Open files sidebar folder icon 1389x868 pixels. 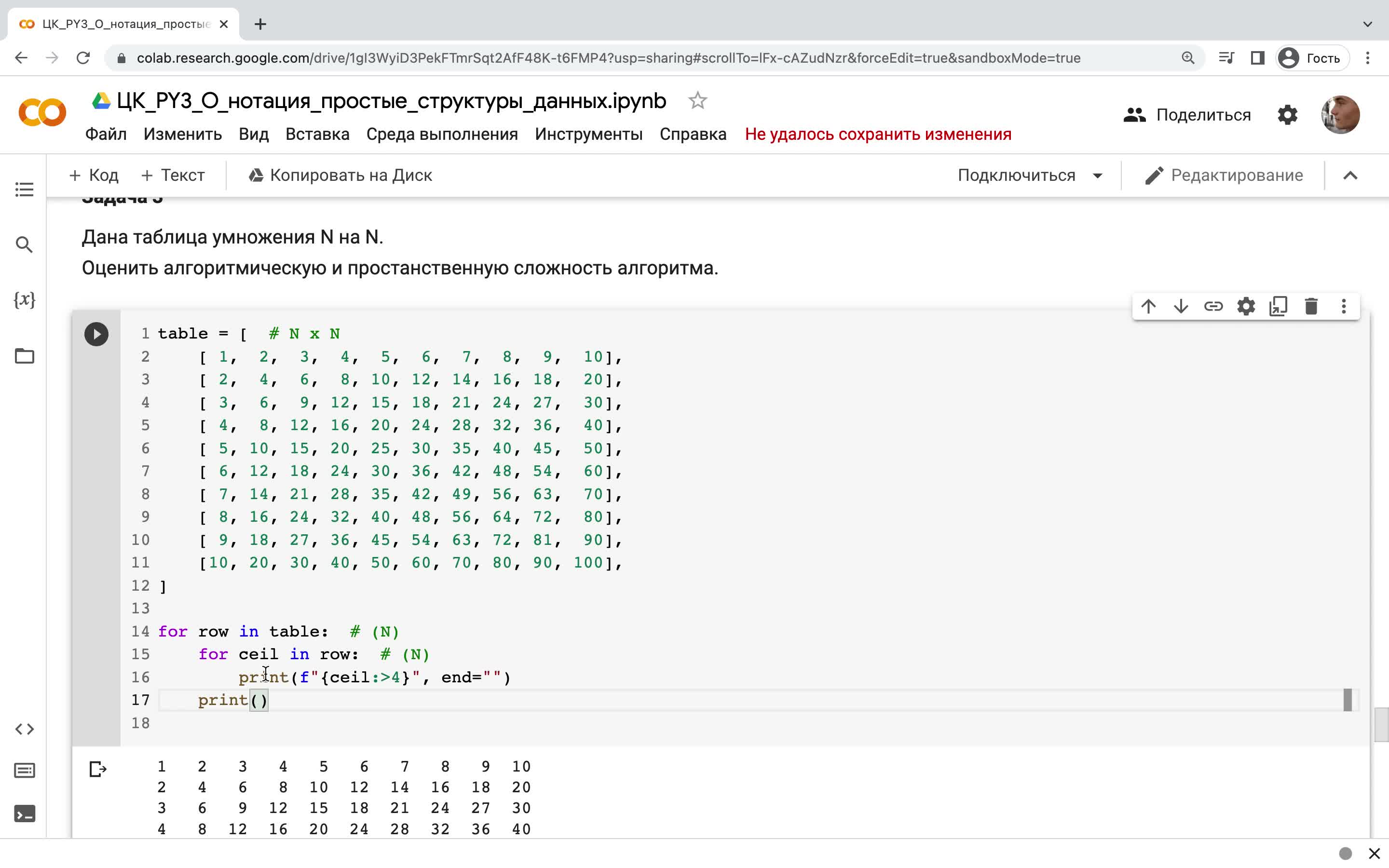(24, 356)
